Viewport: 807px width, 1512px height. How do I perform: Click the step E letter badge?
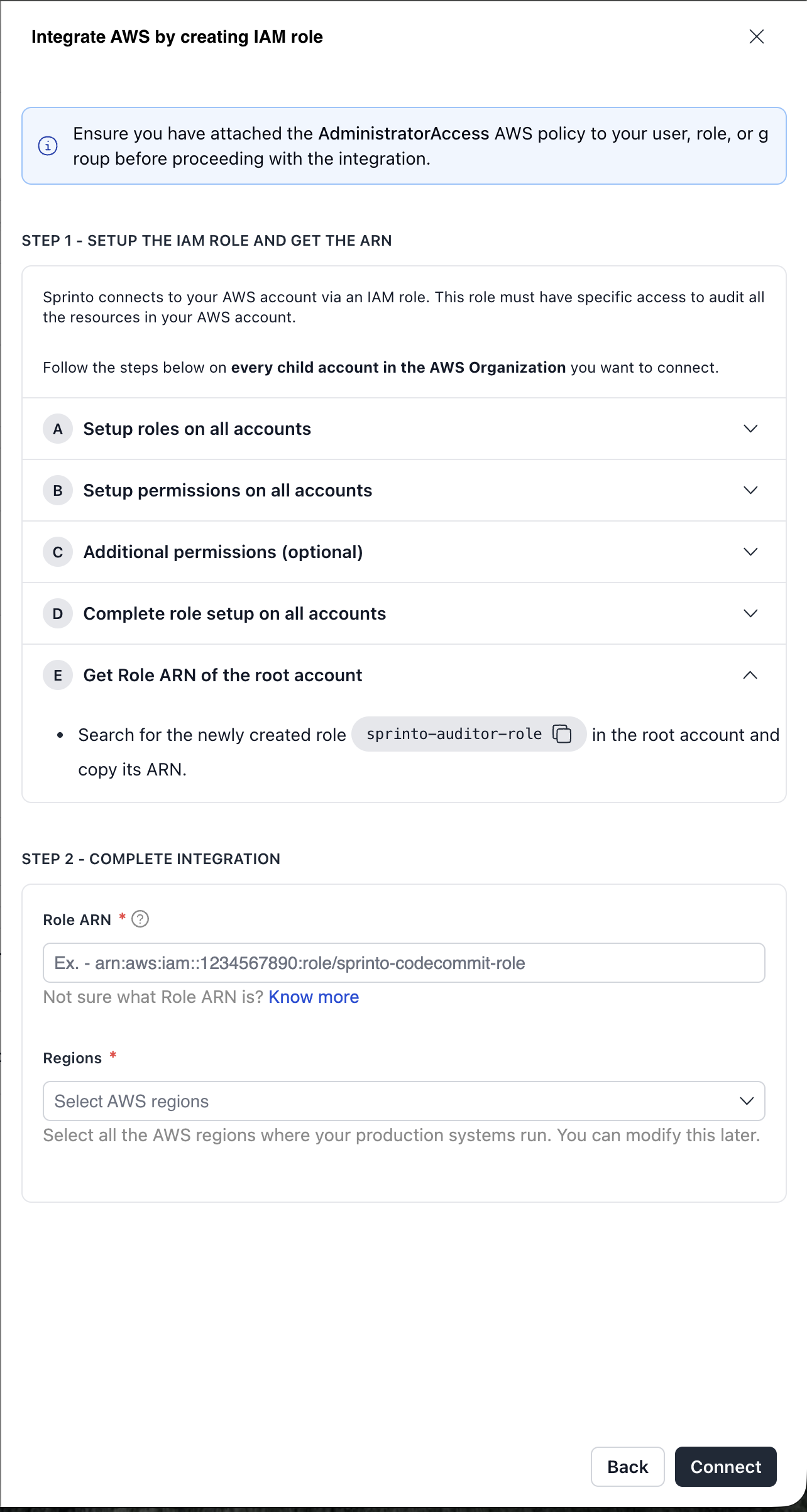click(x=58, y=676)
